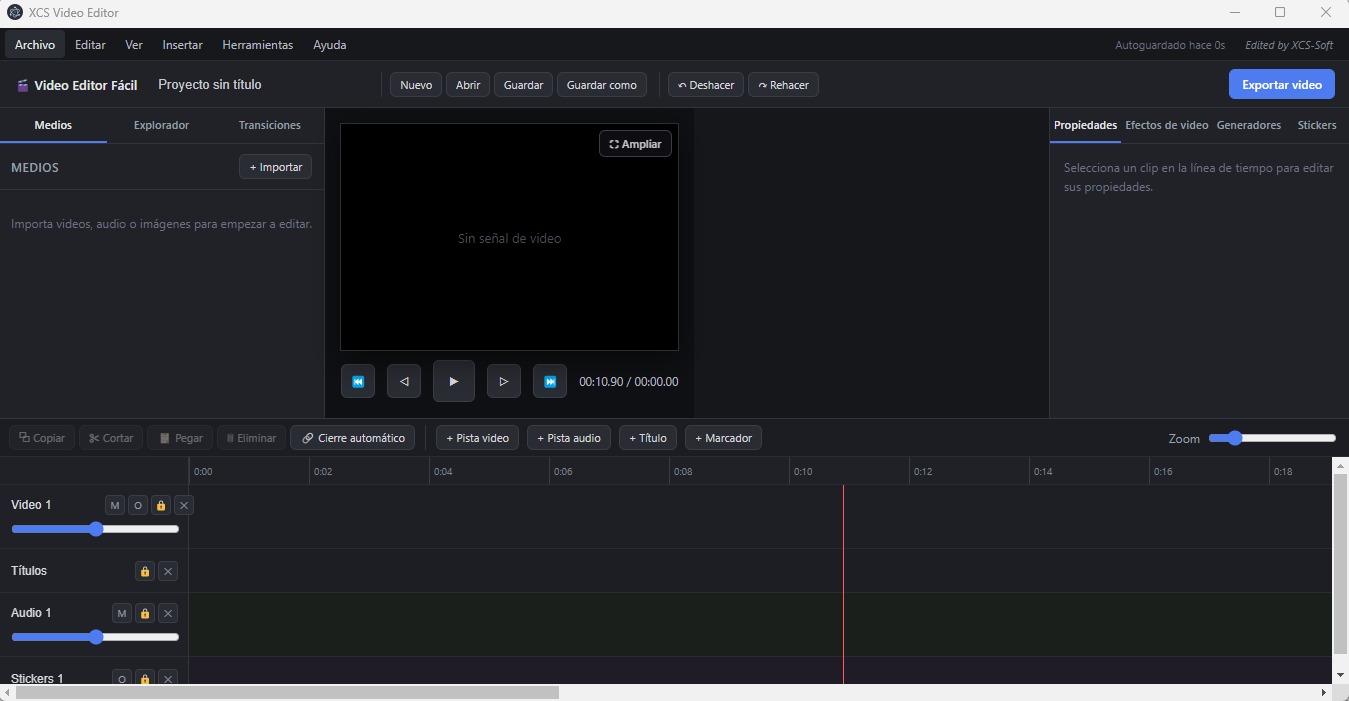
Task: Add a title with the + Título button
Action: point(648,438)
